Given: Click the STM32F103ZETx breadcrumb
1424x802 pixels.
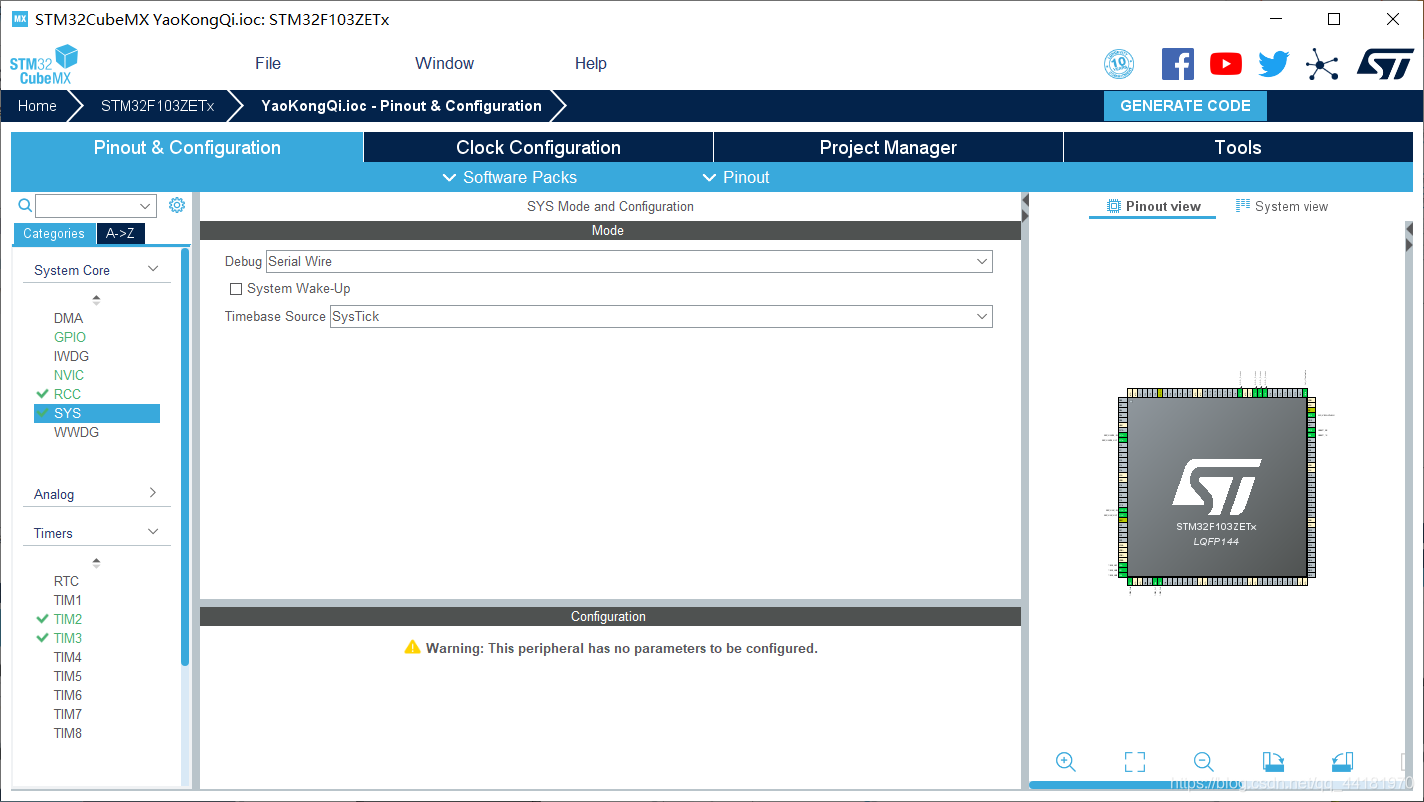Looking at the screenshot, I should [x=157, y=106].
